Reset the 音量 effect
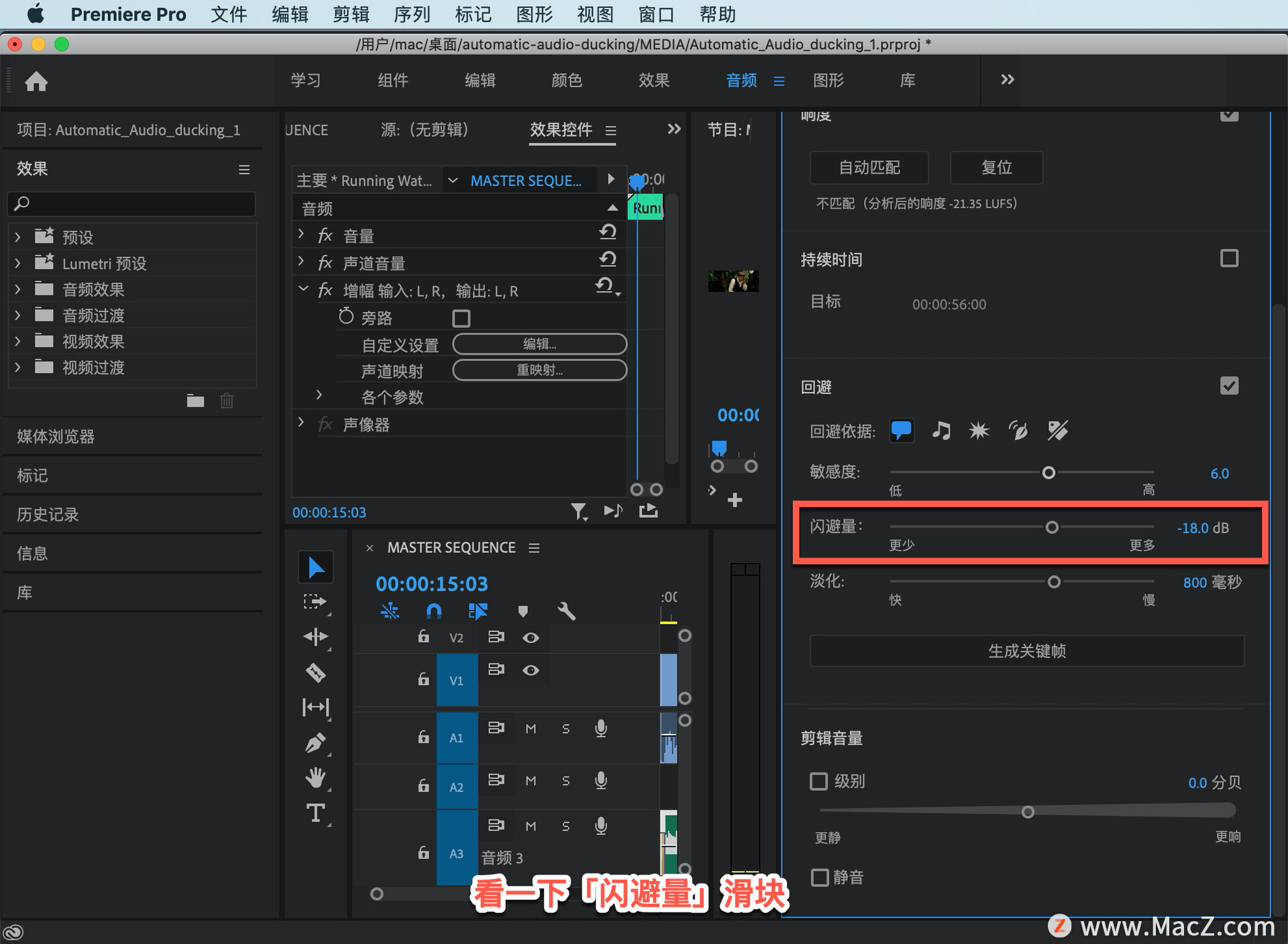The image size is (1288, 944). 608,232
